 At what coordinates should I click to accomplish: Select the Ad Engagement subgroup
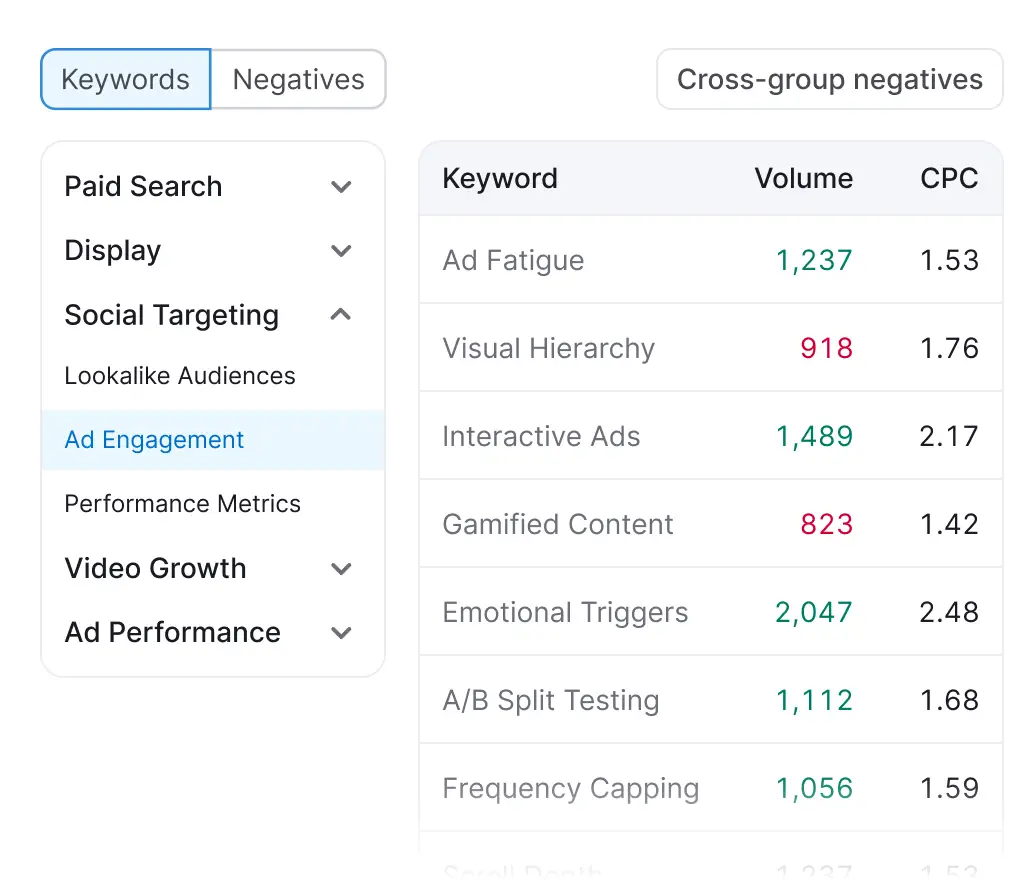(154, 440)
